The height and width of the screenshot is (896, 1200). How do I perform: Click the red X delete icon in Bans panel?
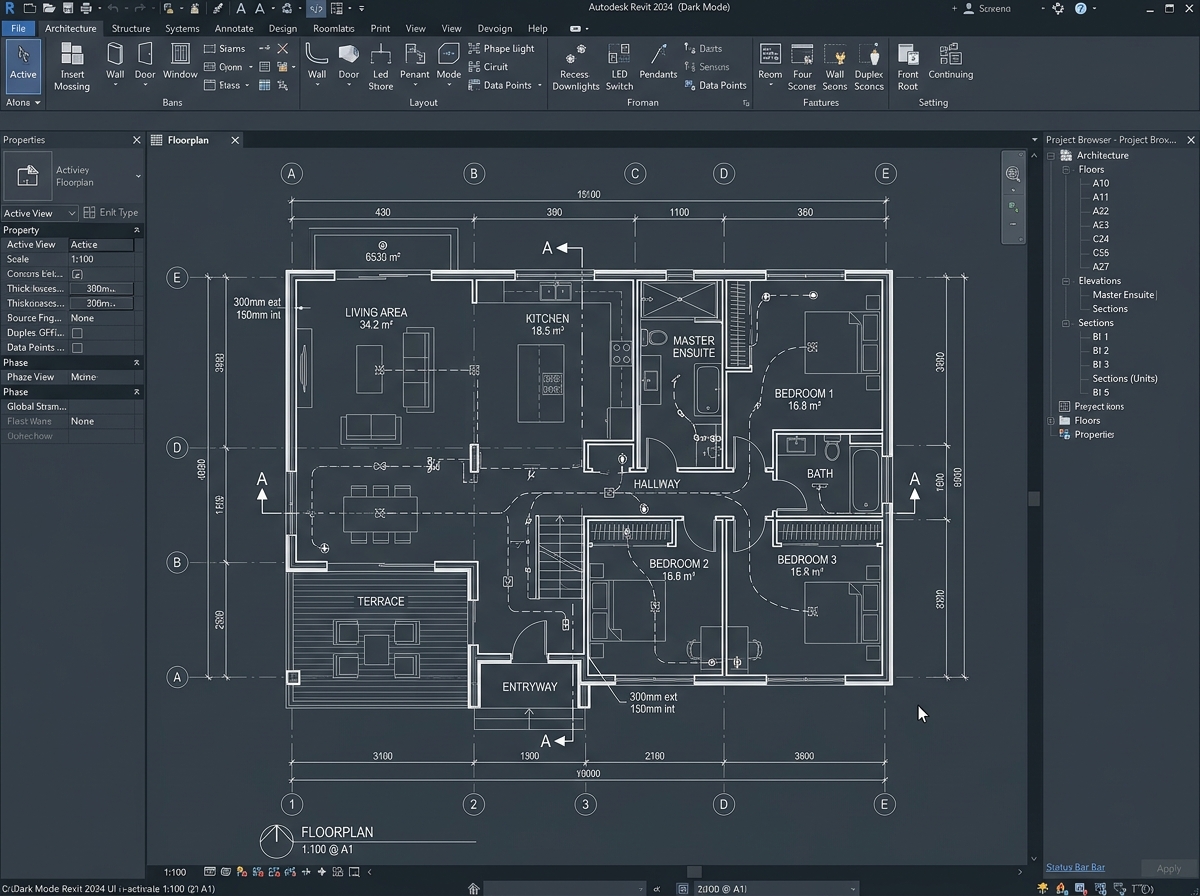pos(282,49)
